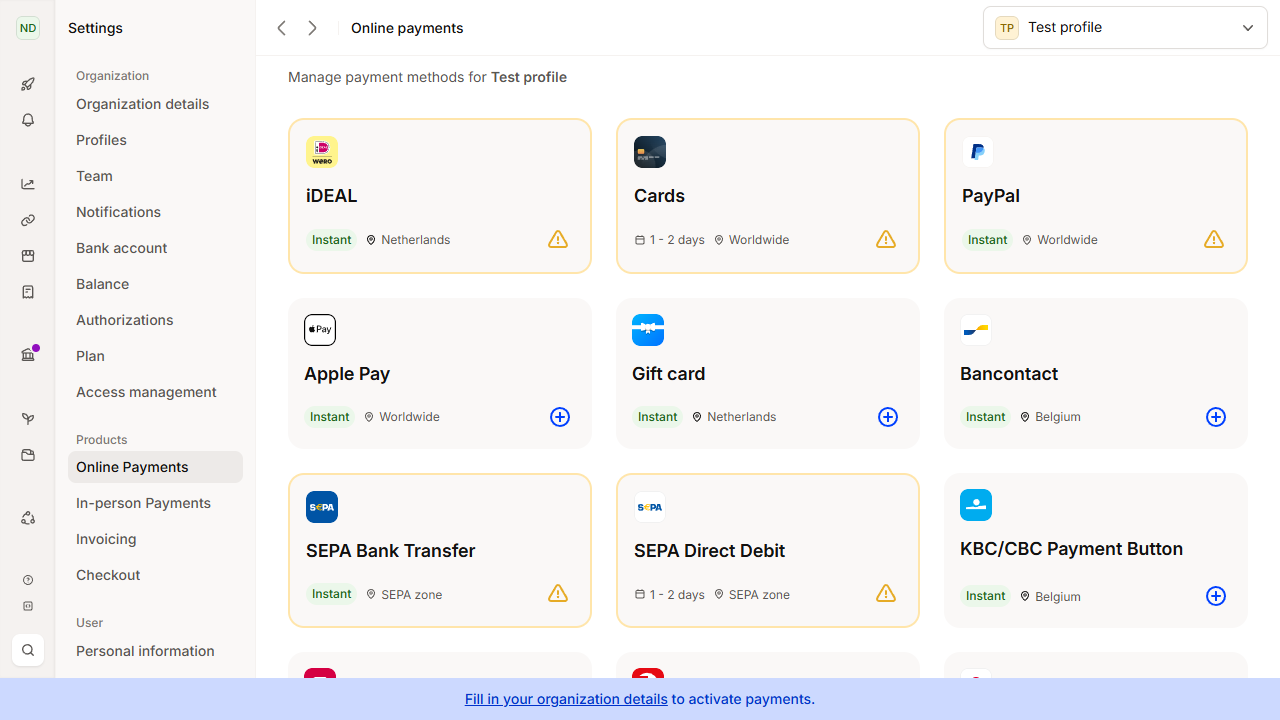
Task: Add Apple Pay with its plus icon
Action: 560,417
